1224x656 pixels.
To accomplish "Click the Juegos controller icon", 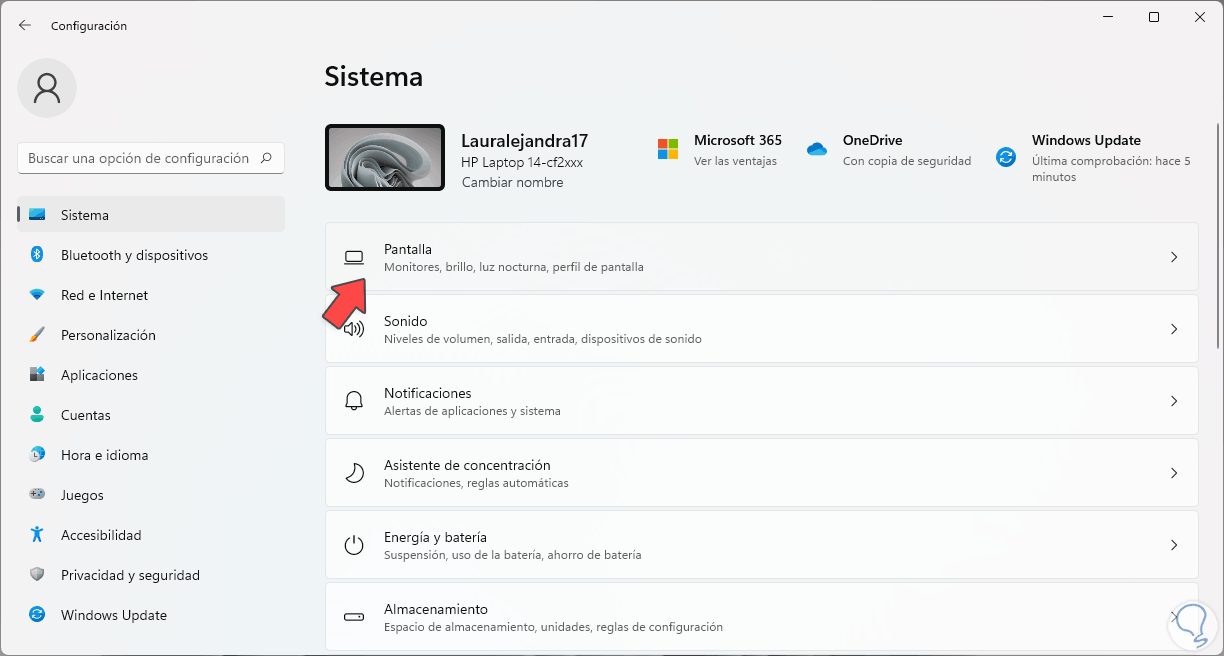I will click(x=37, y=495).
